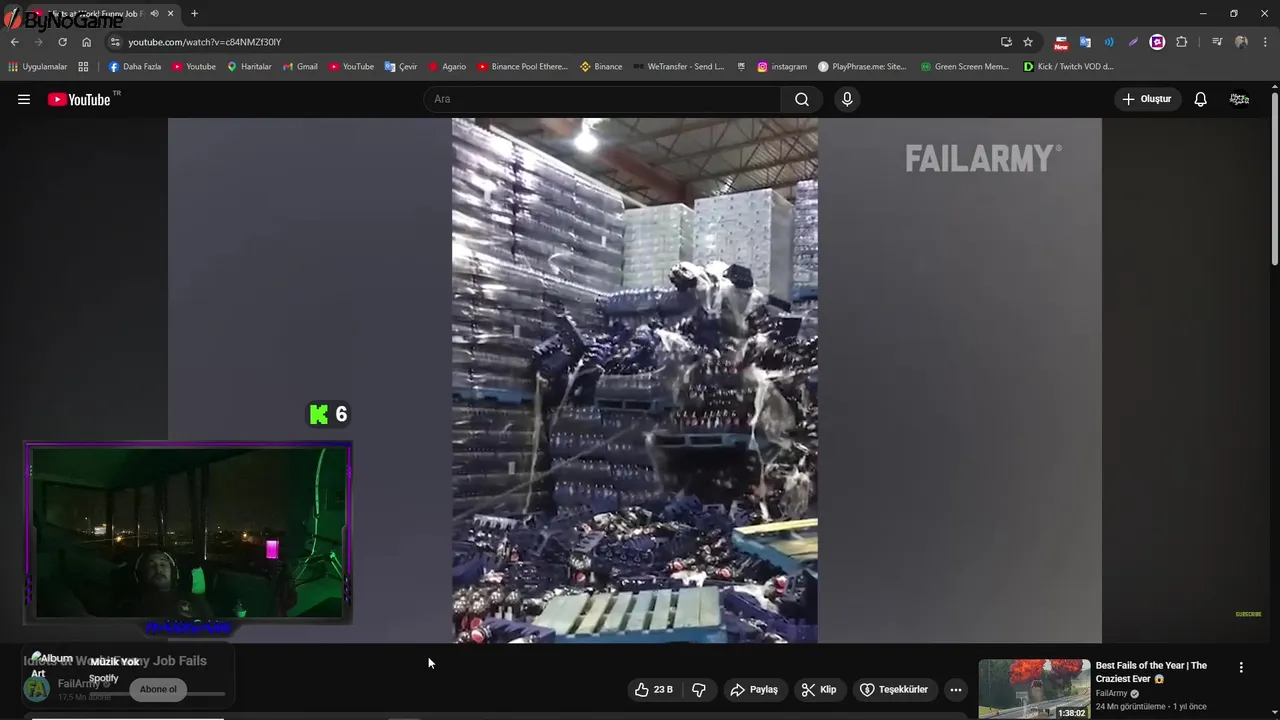Image resolution: width=1280 pixels, height=720 pixels.
Task: Like the video with thumbs-up
Action: coord(654,690)
